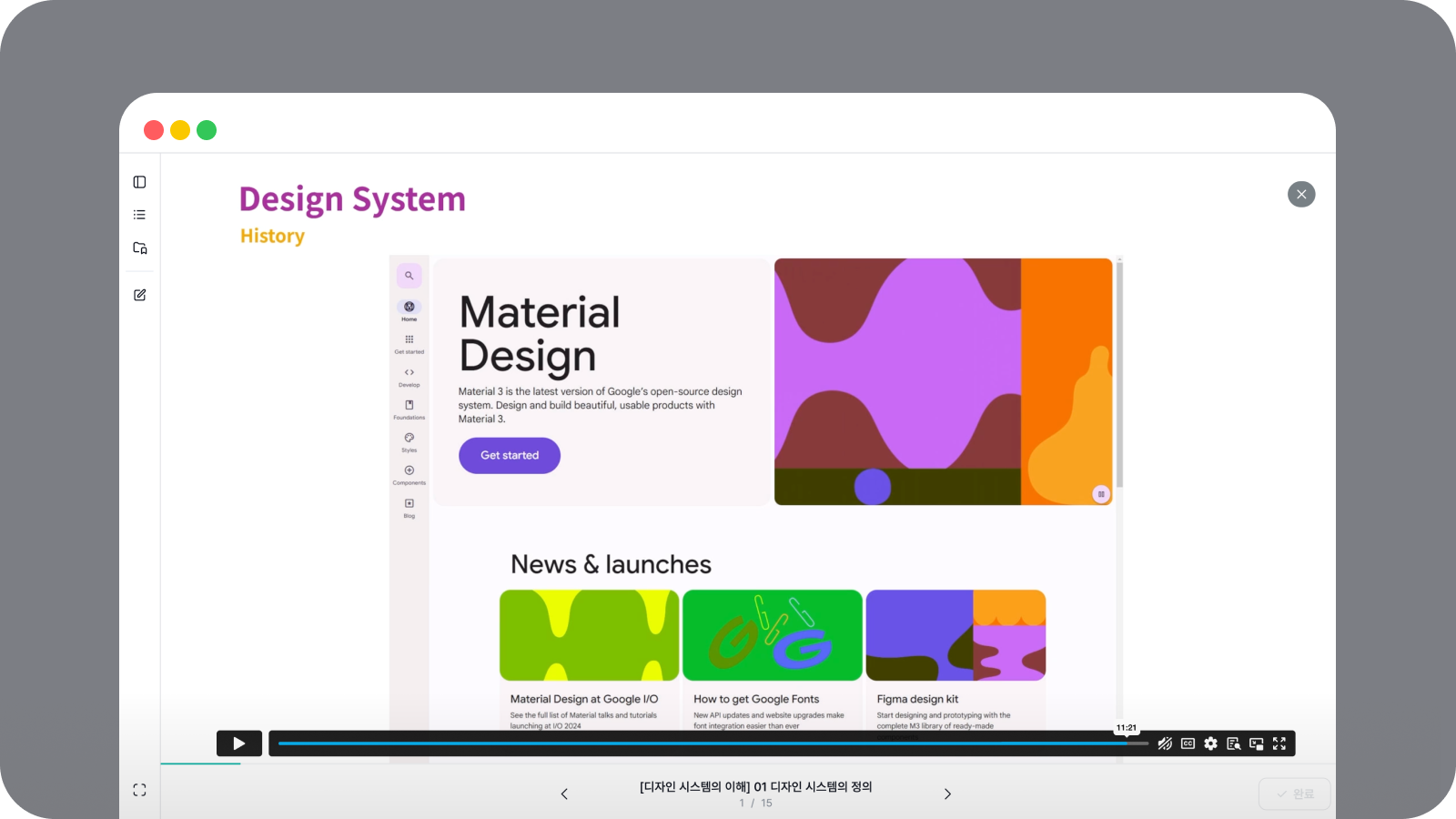The image size is (1456, 819).
Task: Click the red close window button
Action: (154, 130)
